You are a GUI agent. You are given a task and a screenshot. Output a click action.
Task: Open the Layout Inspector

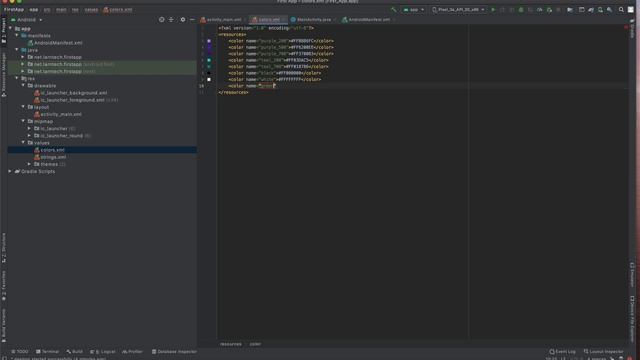coord(604,351)
